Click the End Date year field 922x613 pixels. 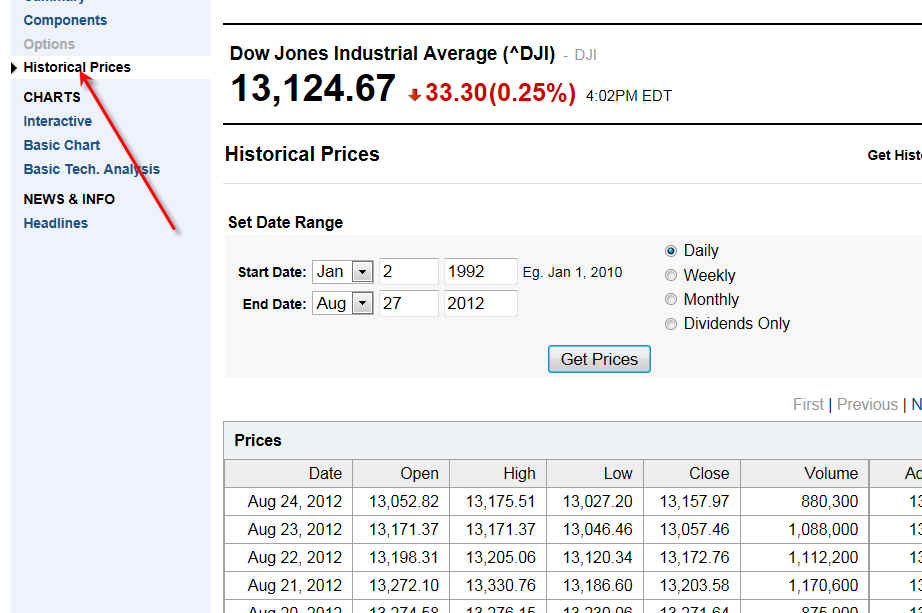pos(480,304)
